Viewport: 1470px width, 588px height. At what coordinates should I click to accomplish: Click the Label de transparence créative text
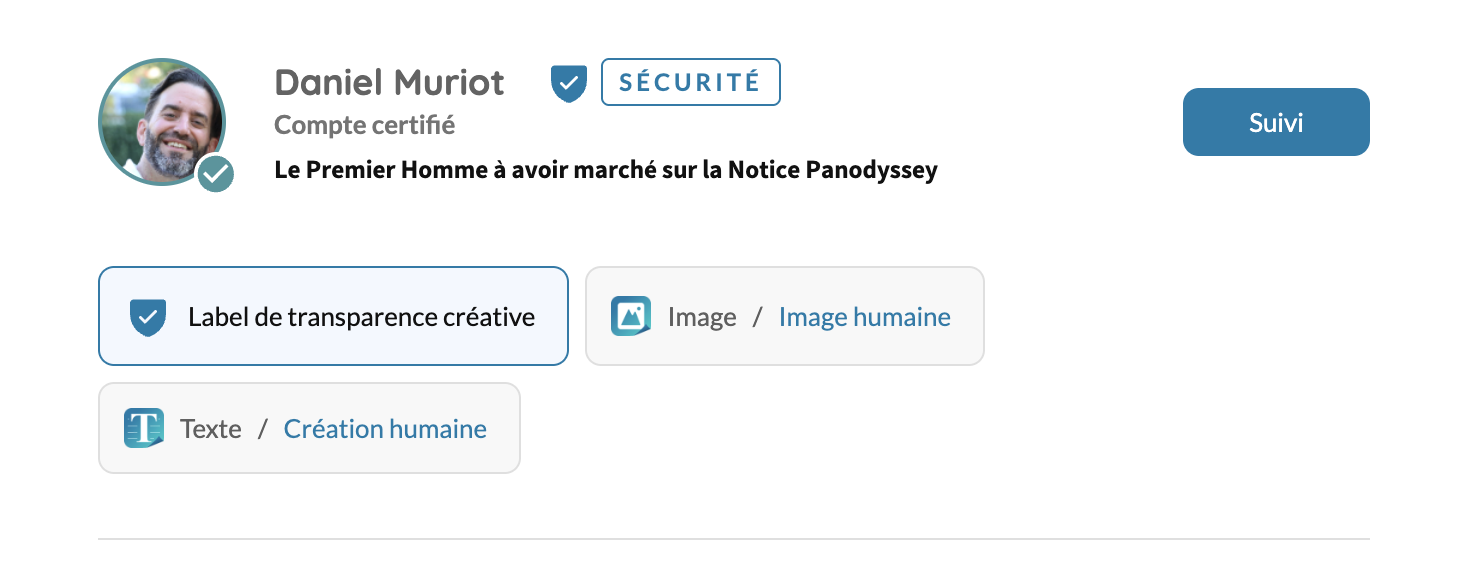pos(361,317)
